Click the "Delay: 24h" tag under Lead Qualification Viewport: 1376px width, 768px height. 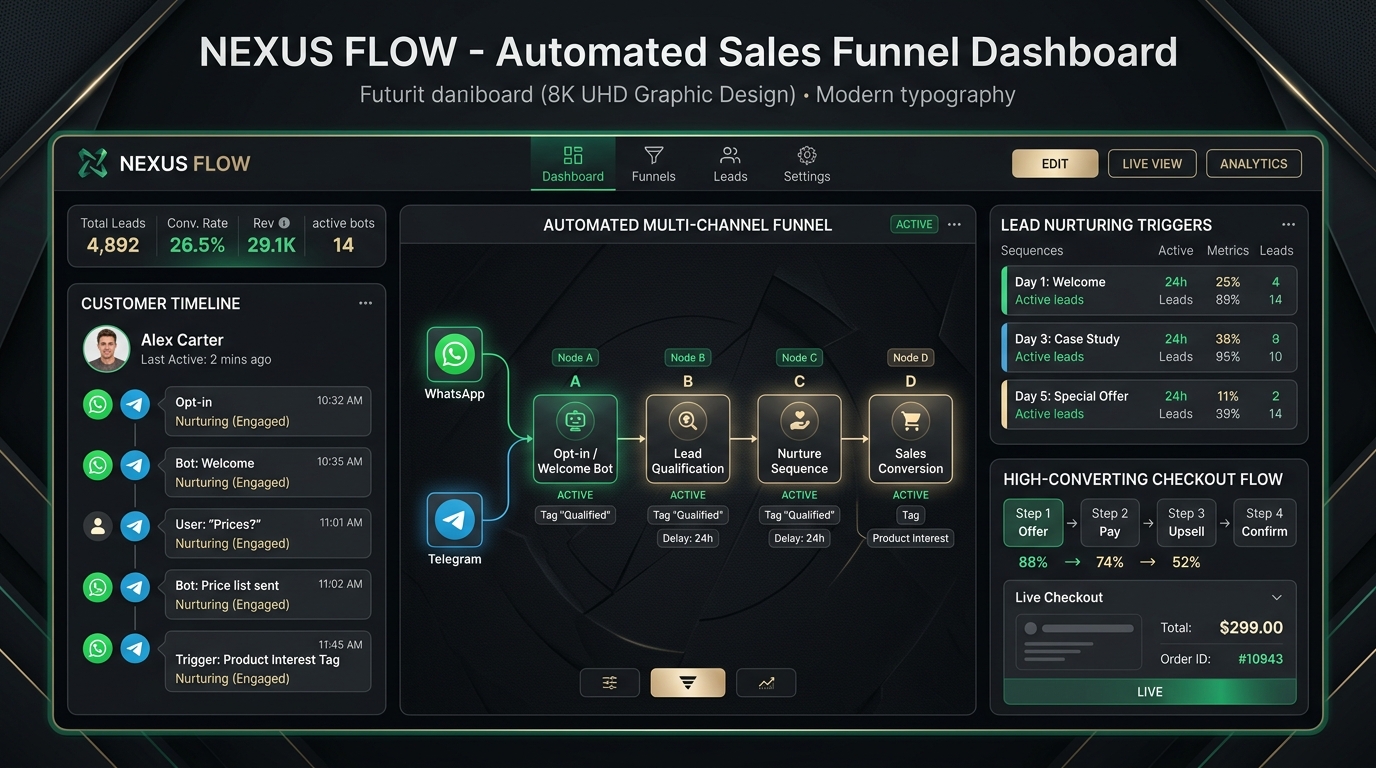688,538
